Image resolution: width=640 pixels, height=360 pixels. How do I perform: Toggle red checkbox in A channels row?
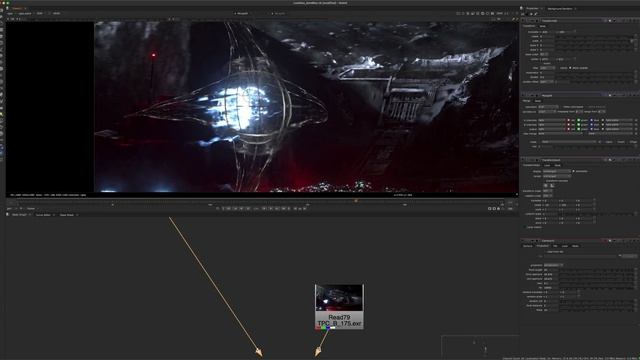tap(569, 120)
